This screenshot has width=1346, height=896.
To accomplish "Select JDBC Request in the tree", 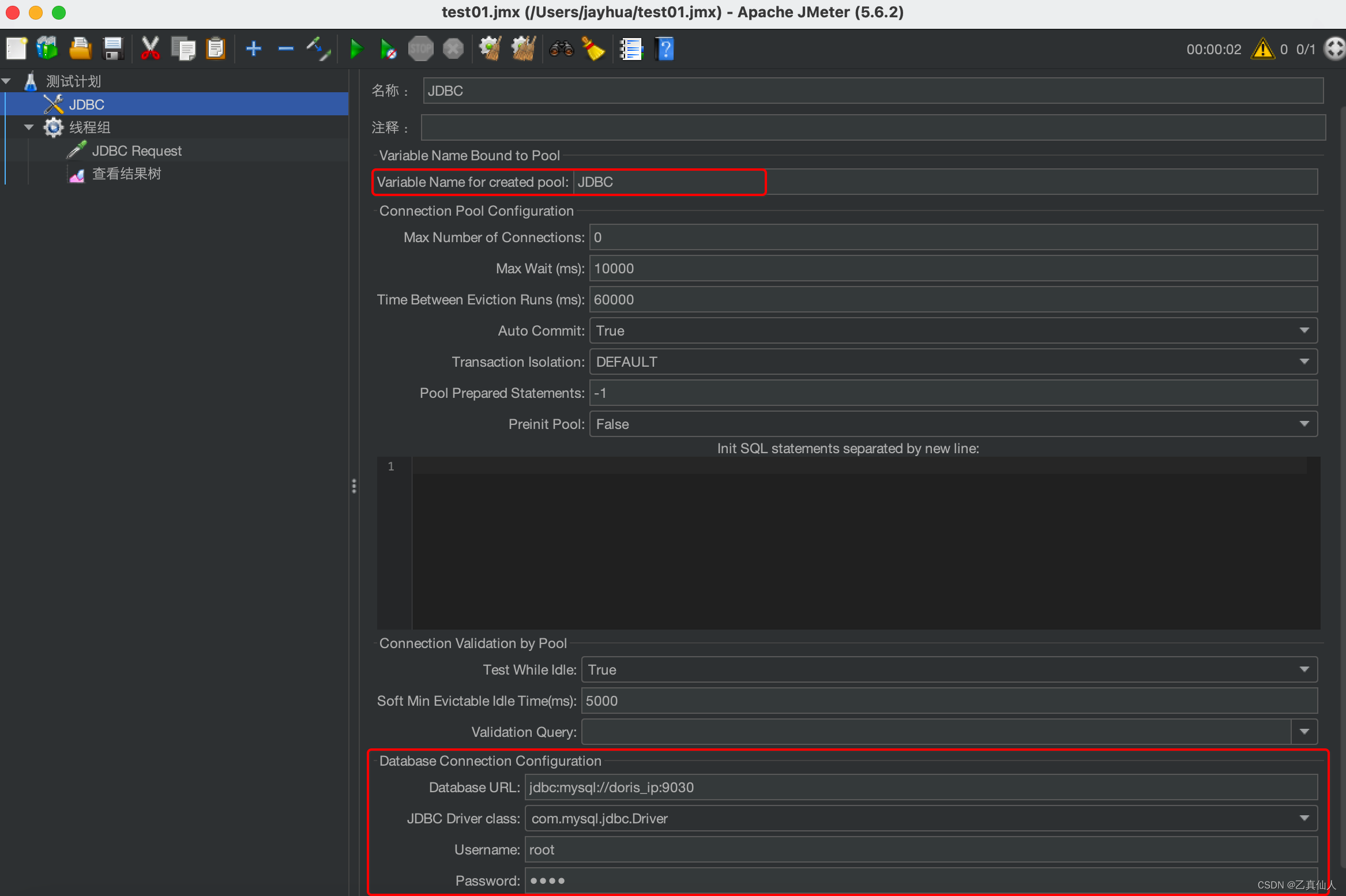I will [x=137, y=150].
